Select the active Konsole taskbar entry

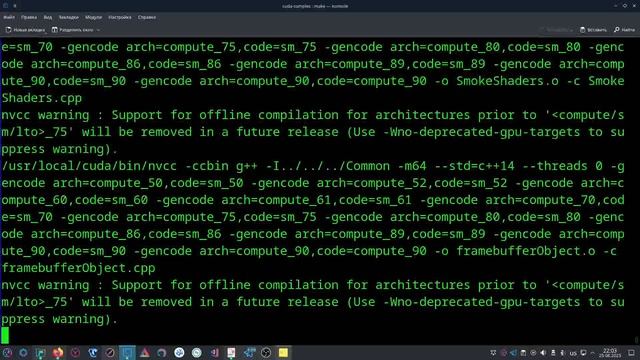coord(127,353)
